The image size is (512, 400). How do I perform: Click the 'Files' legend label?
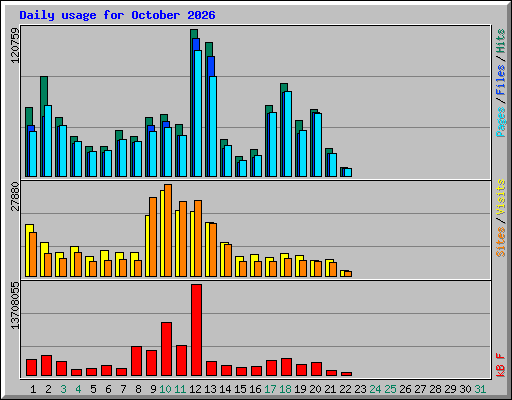tap(501, 79)
